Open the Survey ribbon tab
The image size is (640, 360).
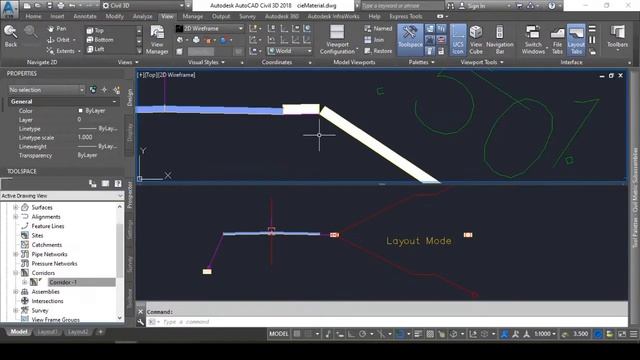tap(247, 17)
